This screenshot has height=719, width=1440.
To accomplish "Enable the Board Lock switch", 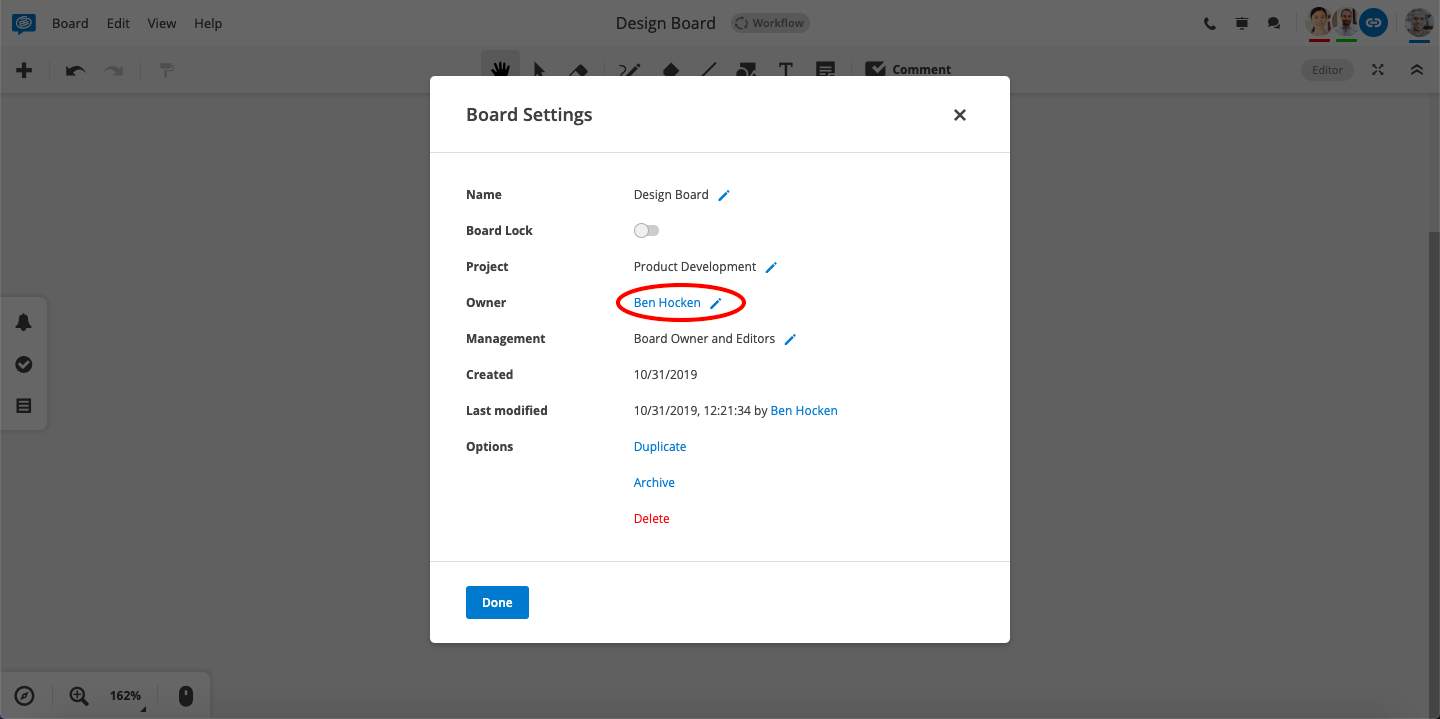I will 646,230.
